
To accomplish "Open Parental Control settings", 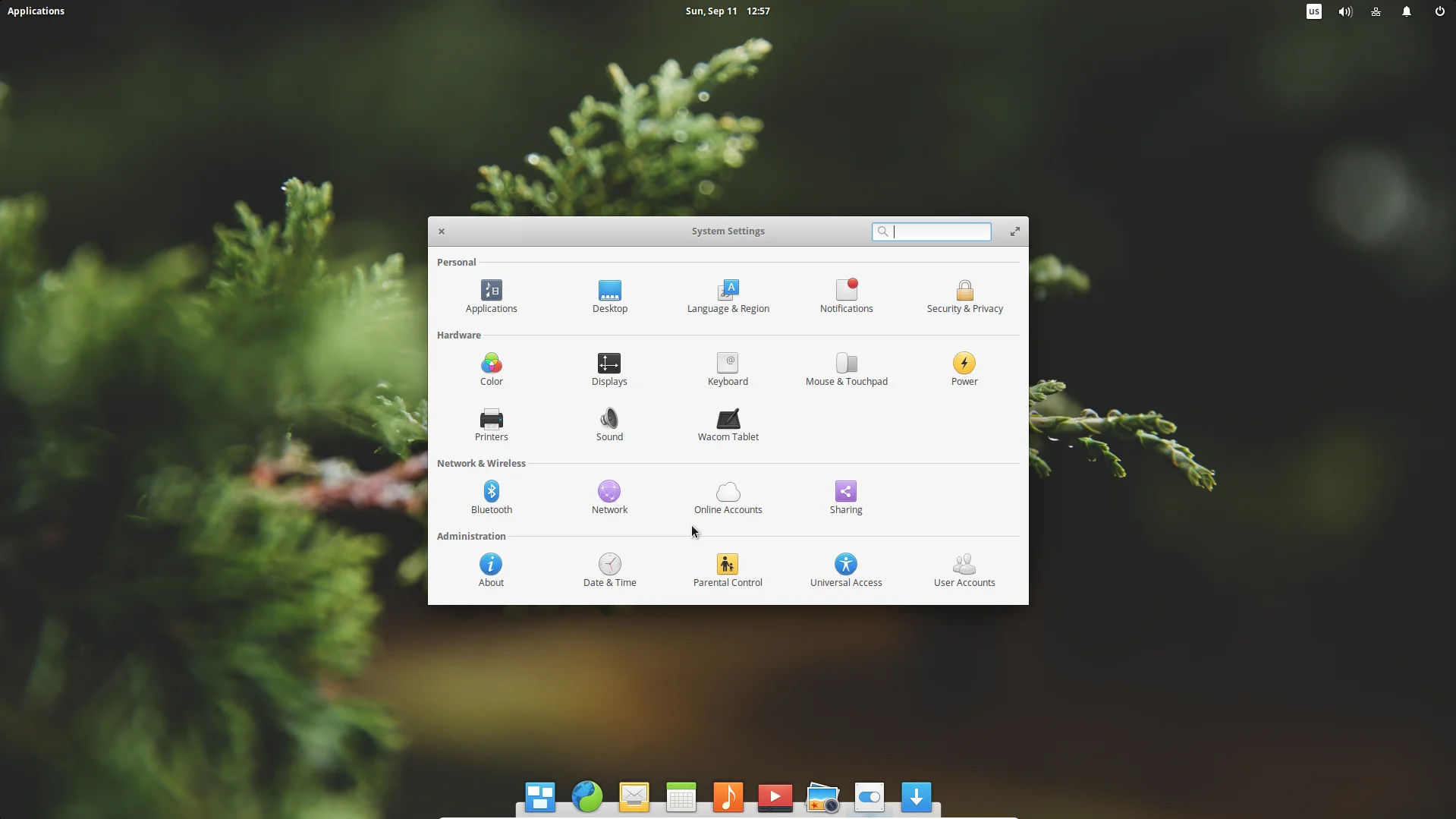I will (x=728, y=571).
